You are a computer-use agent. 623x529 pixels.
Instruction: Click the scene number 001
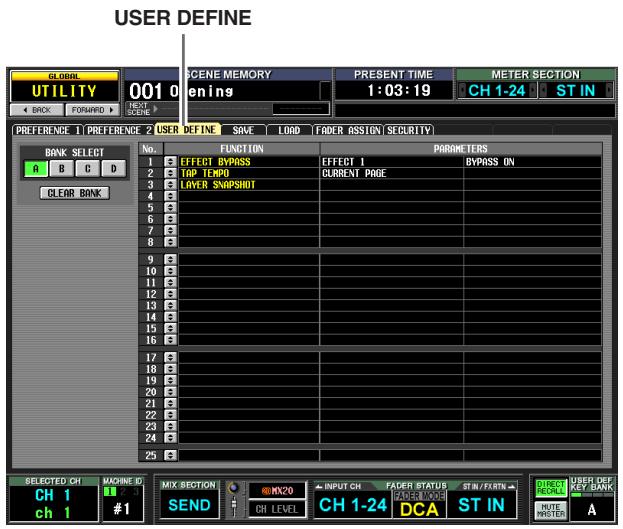(x=145, y=91)
